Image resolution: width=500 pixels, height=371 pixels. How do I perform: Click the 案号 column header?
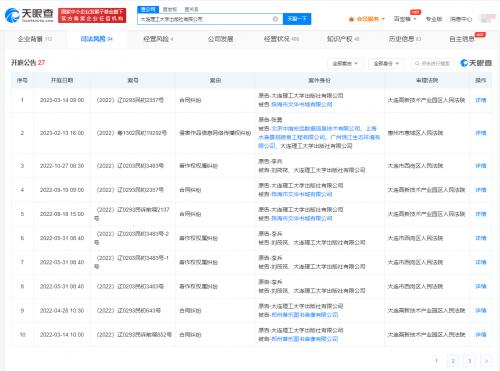(133, 80)
